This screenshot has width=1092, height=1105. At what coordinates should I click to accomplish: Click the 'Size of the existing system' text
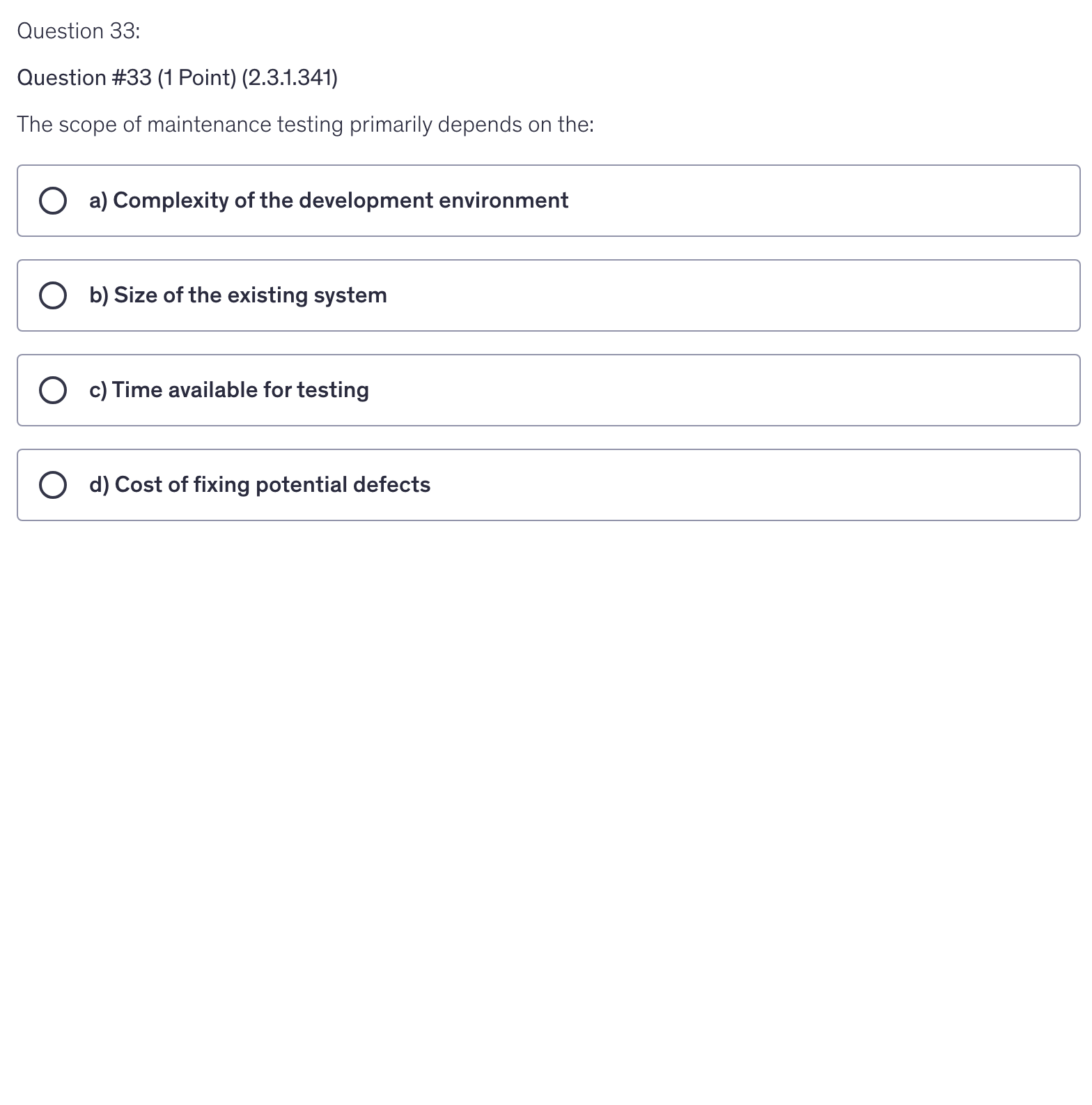[250, 295]
